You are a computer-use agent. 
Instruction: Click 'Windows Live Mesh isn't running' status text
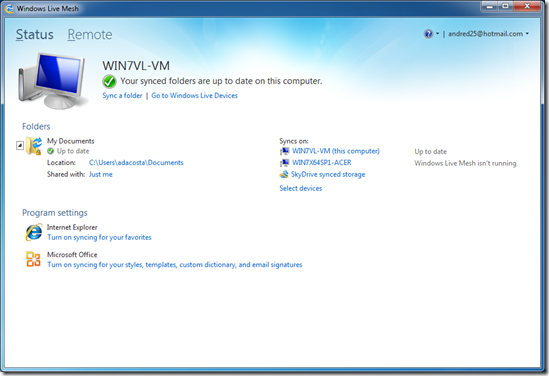coord(465,163)
